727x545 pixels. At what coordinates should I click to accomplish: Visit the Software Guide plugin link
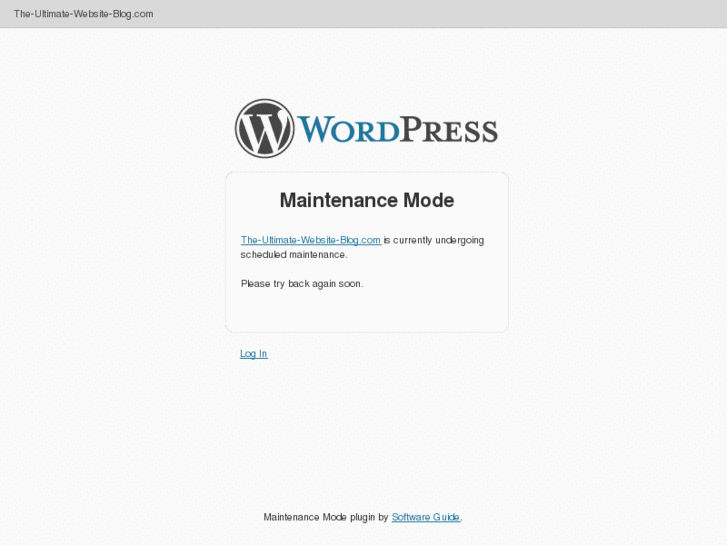point(426,517)
